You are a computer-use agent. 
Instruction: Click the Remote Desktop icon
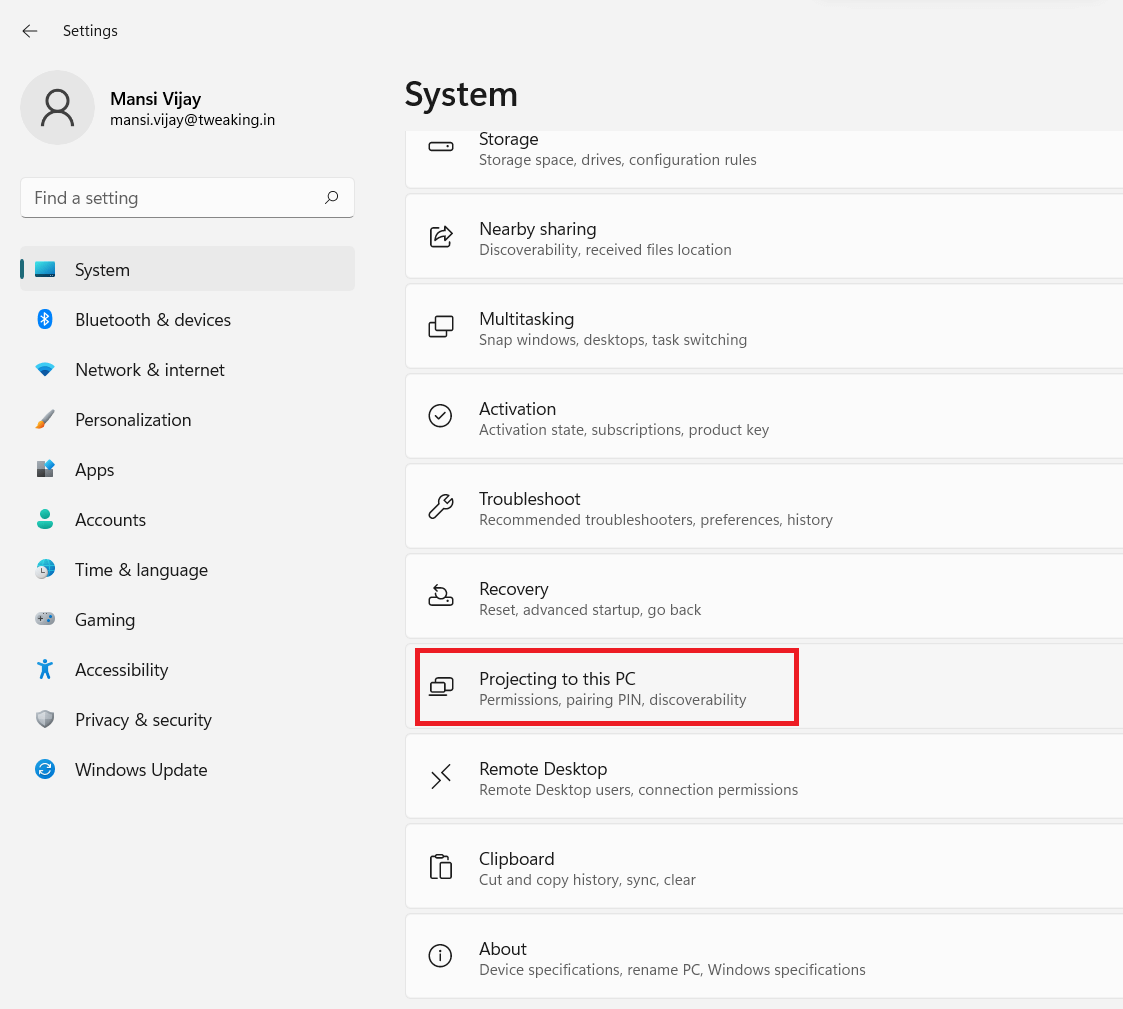point(441,776)
